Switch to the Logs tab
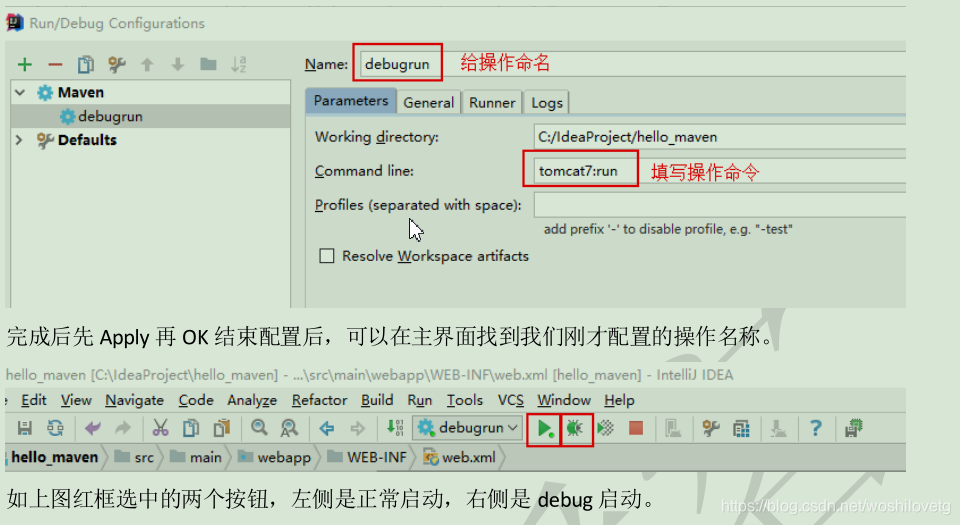 [547, 102]
